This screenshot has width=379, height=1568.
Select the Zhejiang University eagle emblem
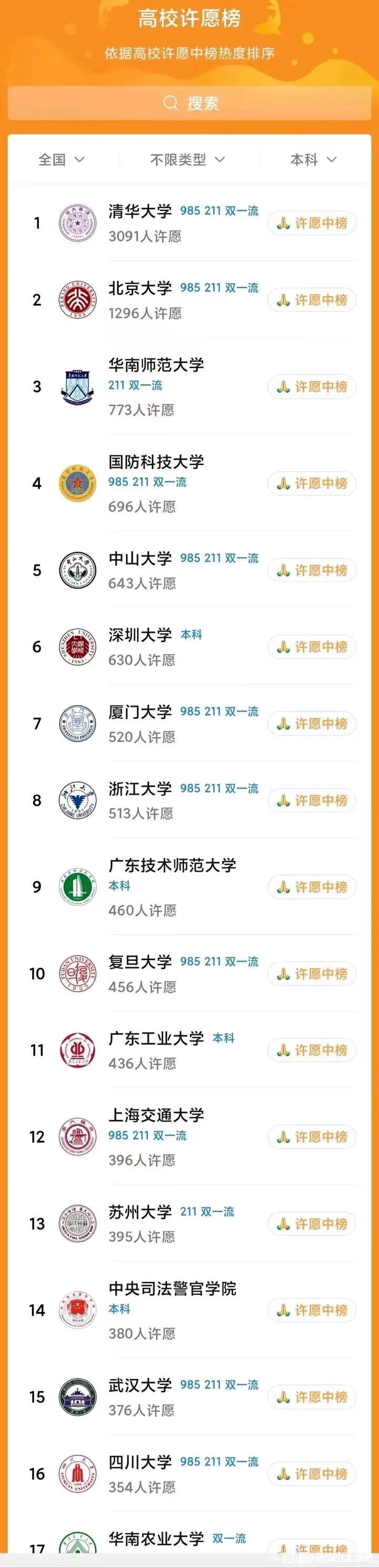pos(77,801)
